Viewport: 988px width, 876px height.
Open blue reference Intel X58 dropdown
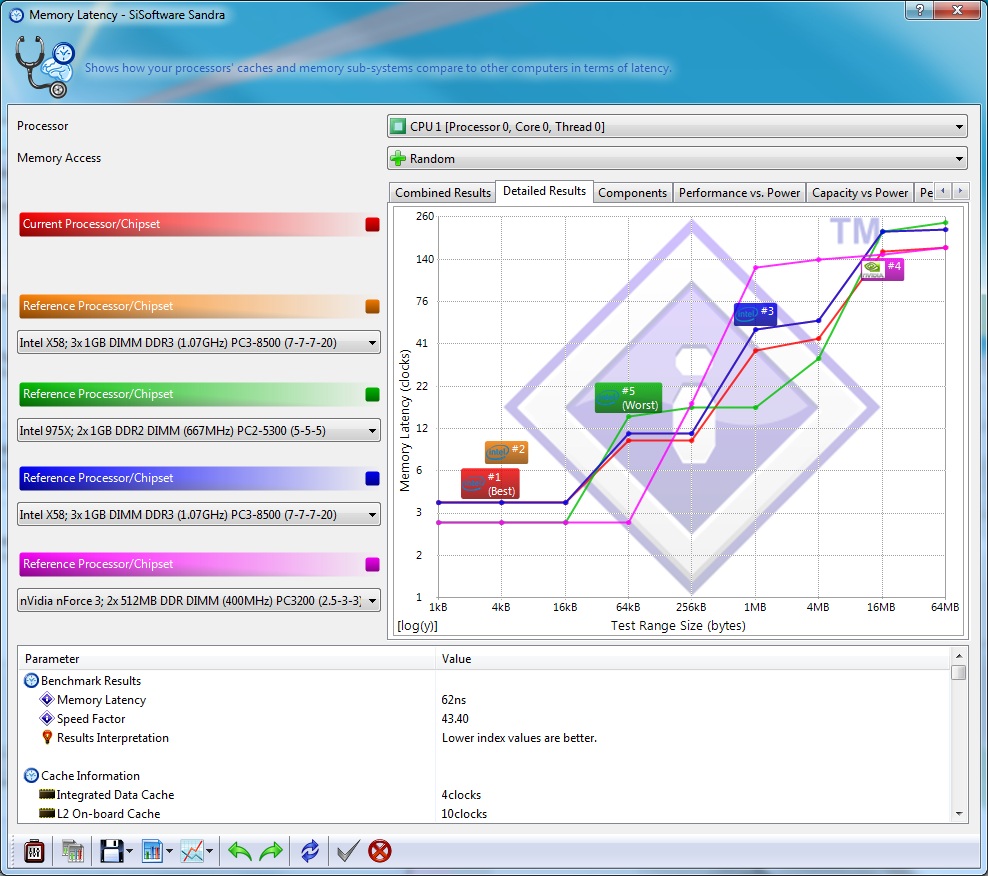point(198,514)
